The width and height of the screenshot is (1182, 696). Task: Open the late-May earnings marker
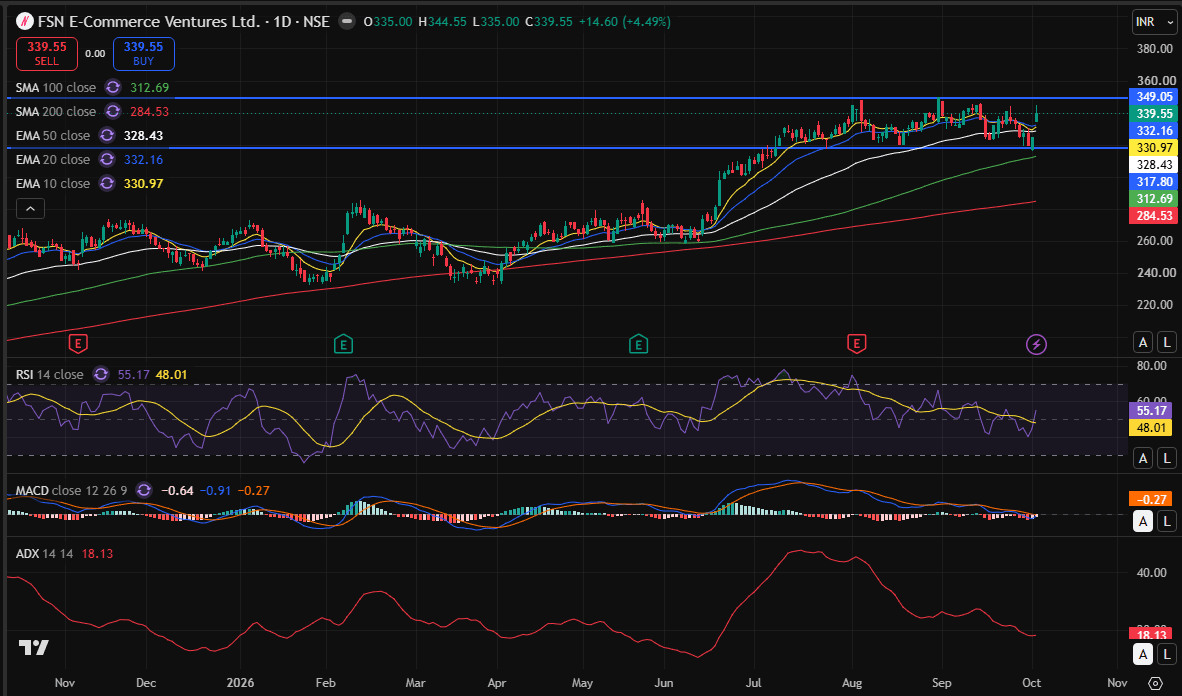coord(638,344)
